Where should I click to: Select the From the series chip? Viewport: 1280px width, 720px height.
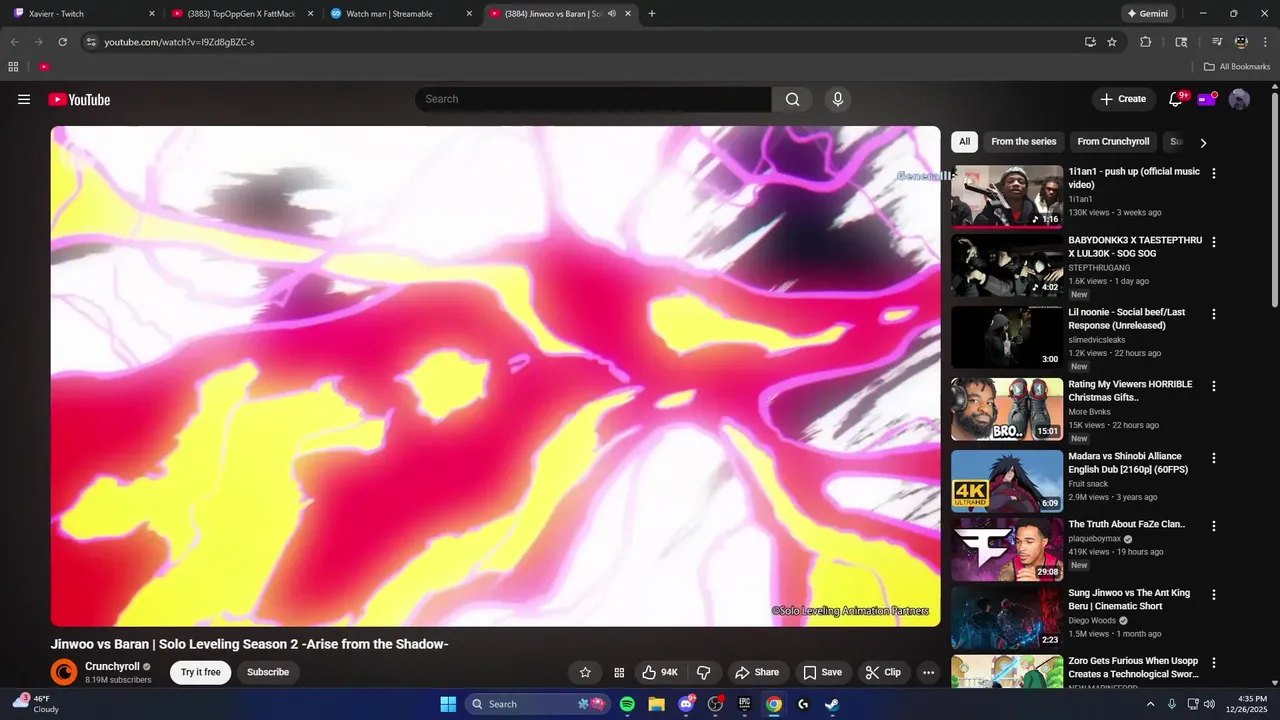1023,142
